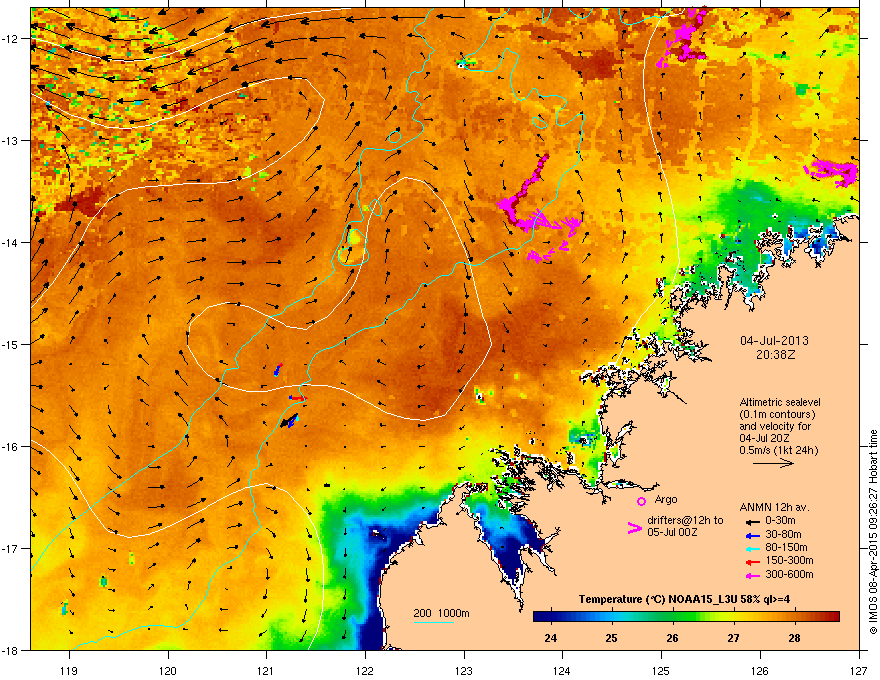Click the dark blue end of the color bar

[x=539, y=616]
